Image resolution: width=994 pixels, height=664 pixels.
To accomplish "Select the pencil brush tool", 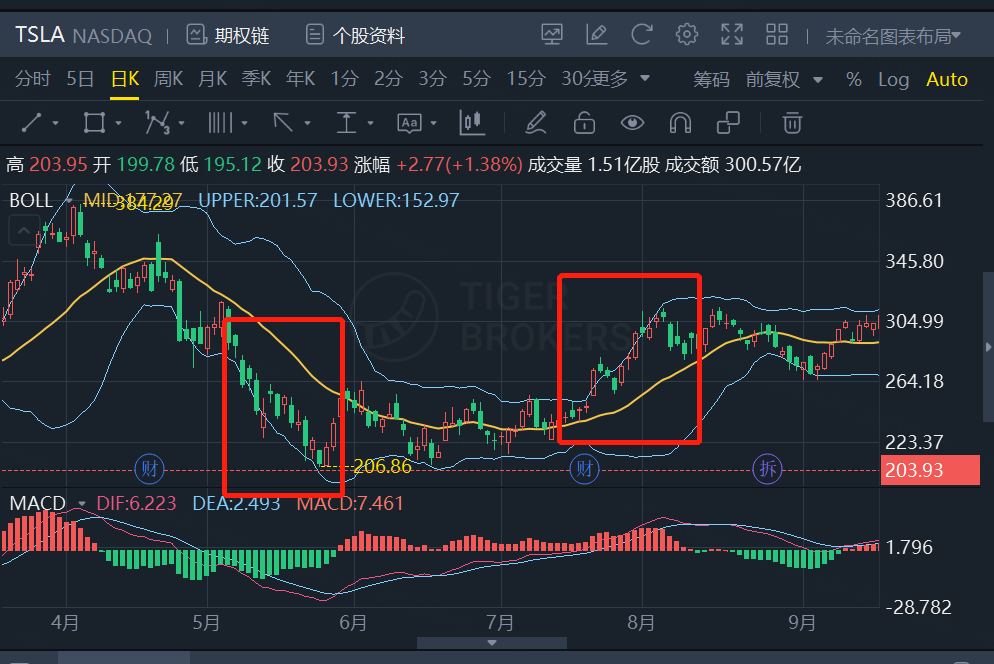I will [x=536, y=122].
